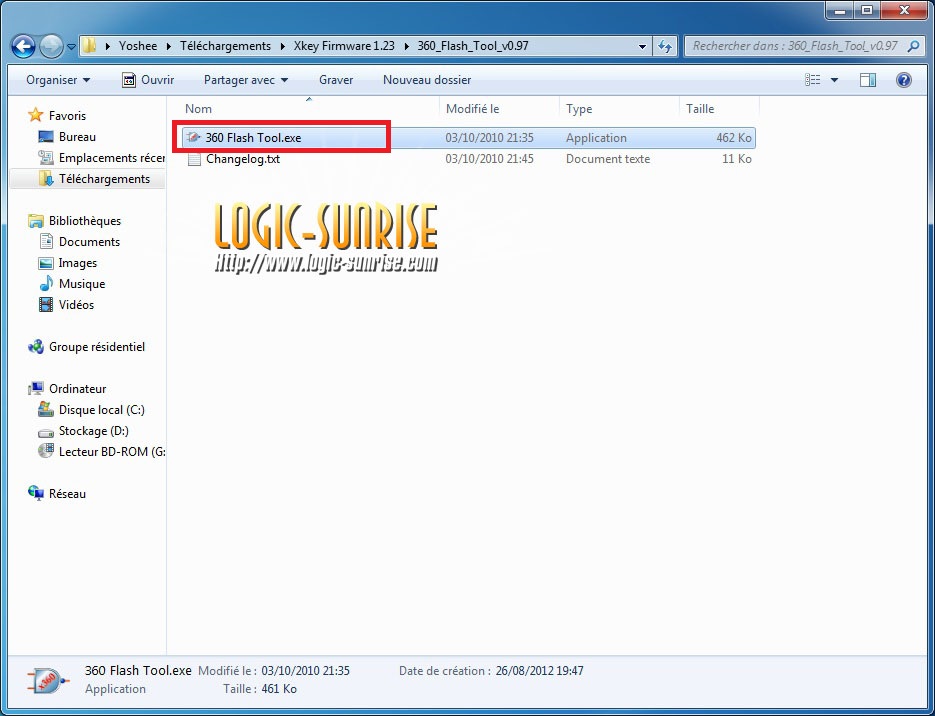Screen dimensions: 935x716
Task: Open the Vidéos library
Action: [76, 305]
